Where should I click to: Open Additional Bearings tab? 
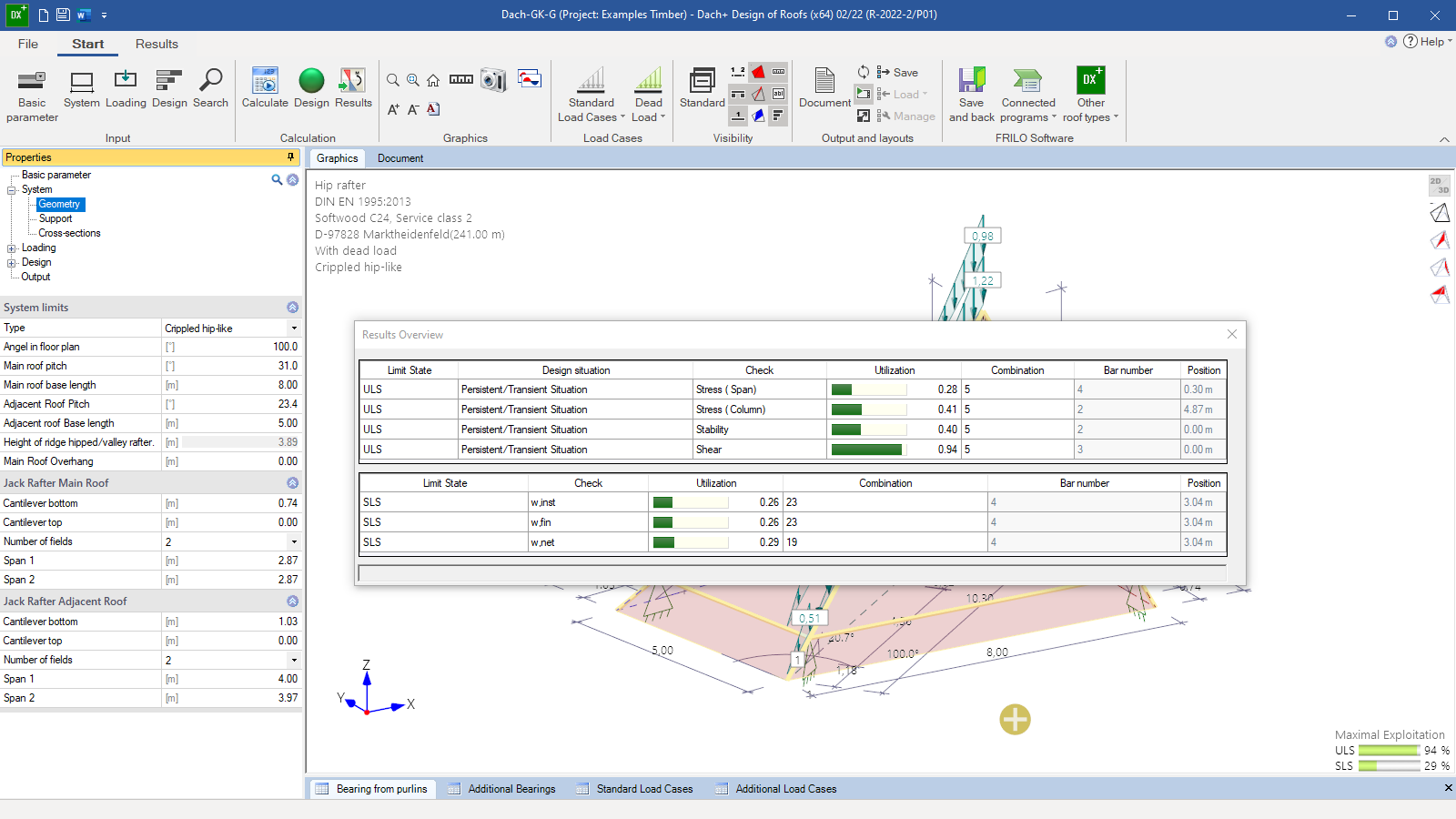502,789
